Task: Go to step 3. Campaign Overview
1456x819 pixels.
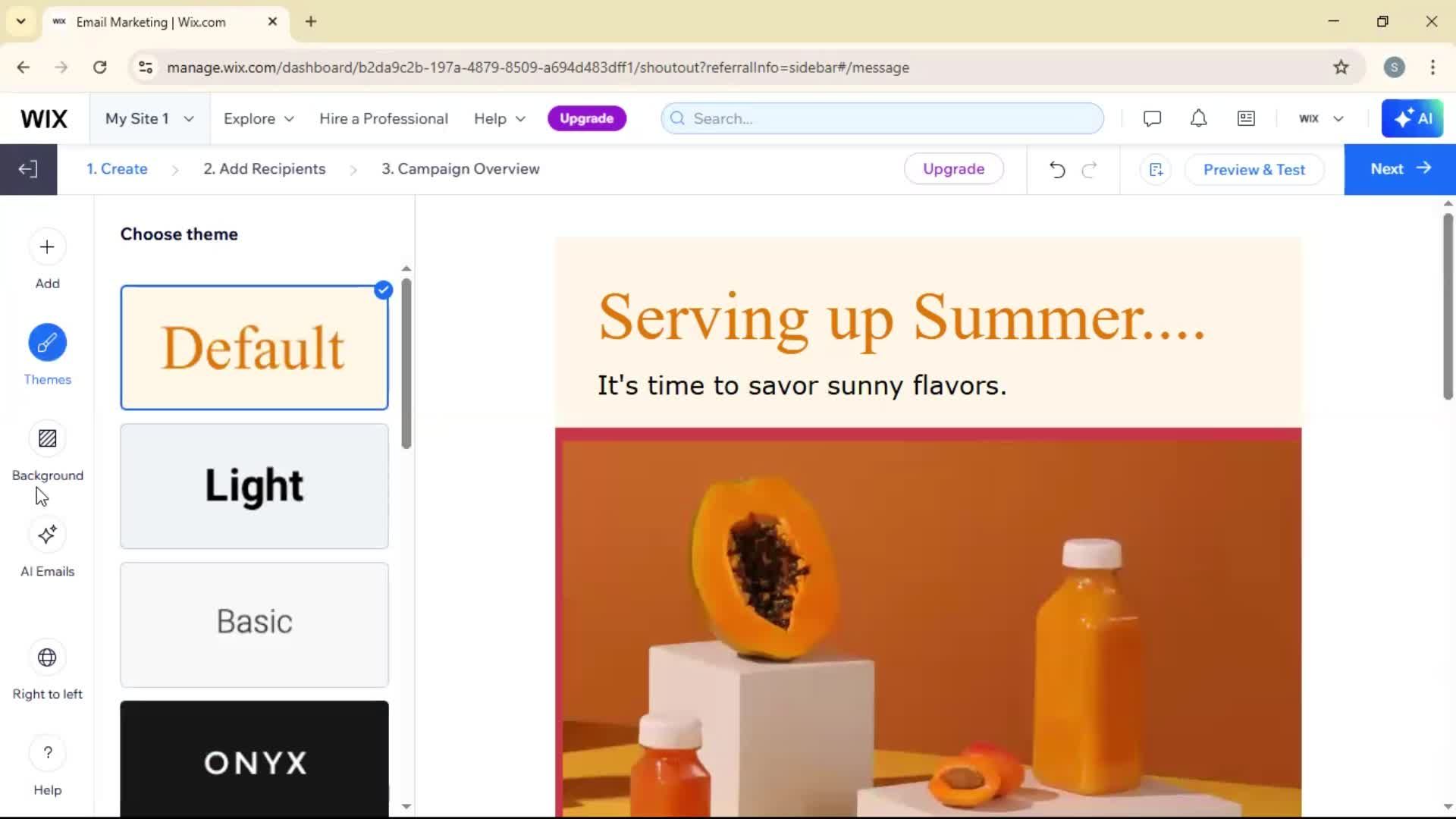Action: pyautogui.click(x=460, y=169)
